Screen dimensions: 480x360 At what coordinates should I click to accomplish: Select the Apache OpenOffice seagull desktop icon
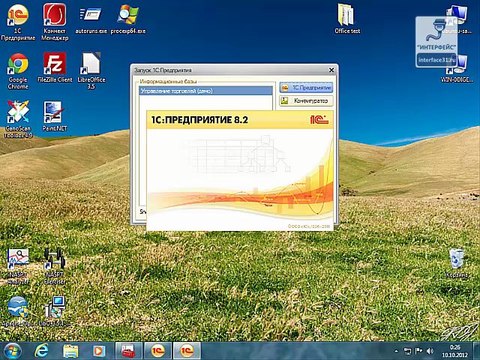pyautogui.click(x=18, y=311)
